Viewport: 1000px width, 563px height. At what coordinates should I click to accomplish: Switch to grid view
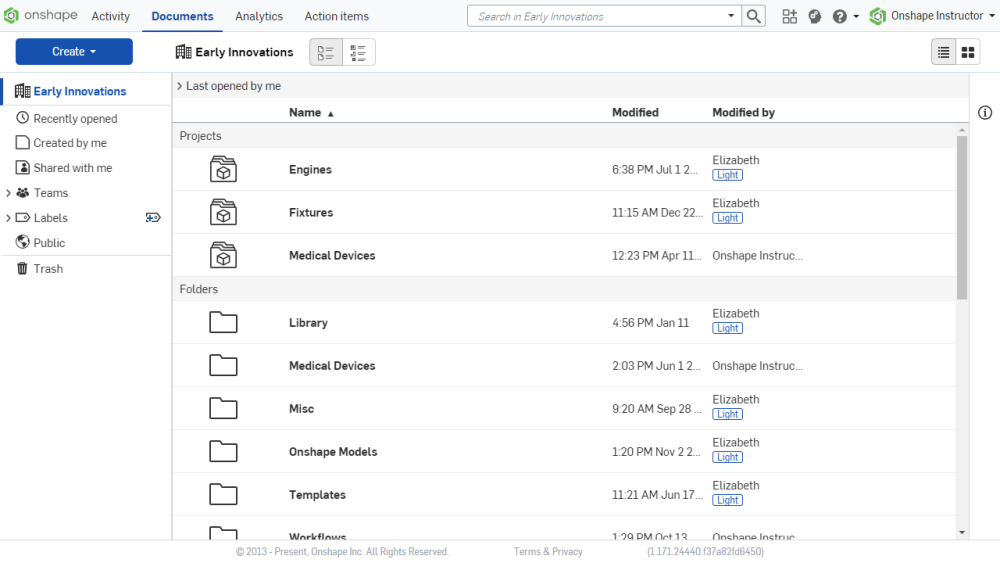[x=968, y=52]
